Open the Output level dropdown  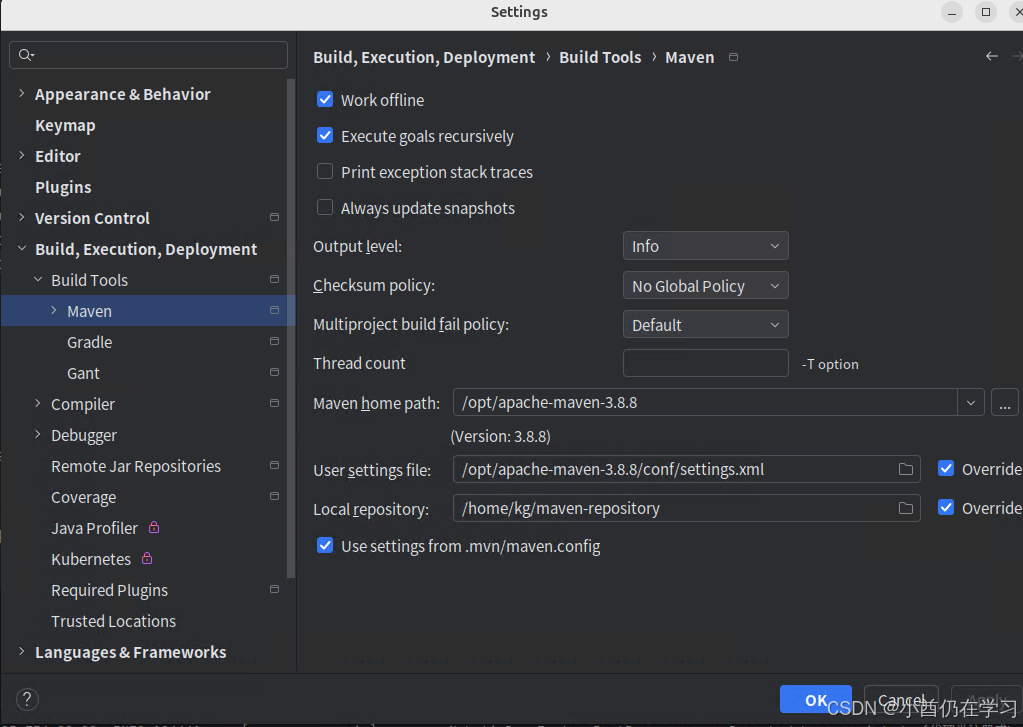(x=705, y=246)
